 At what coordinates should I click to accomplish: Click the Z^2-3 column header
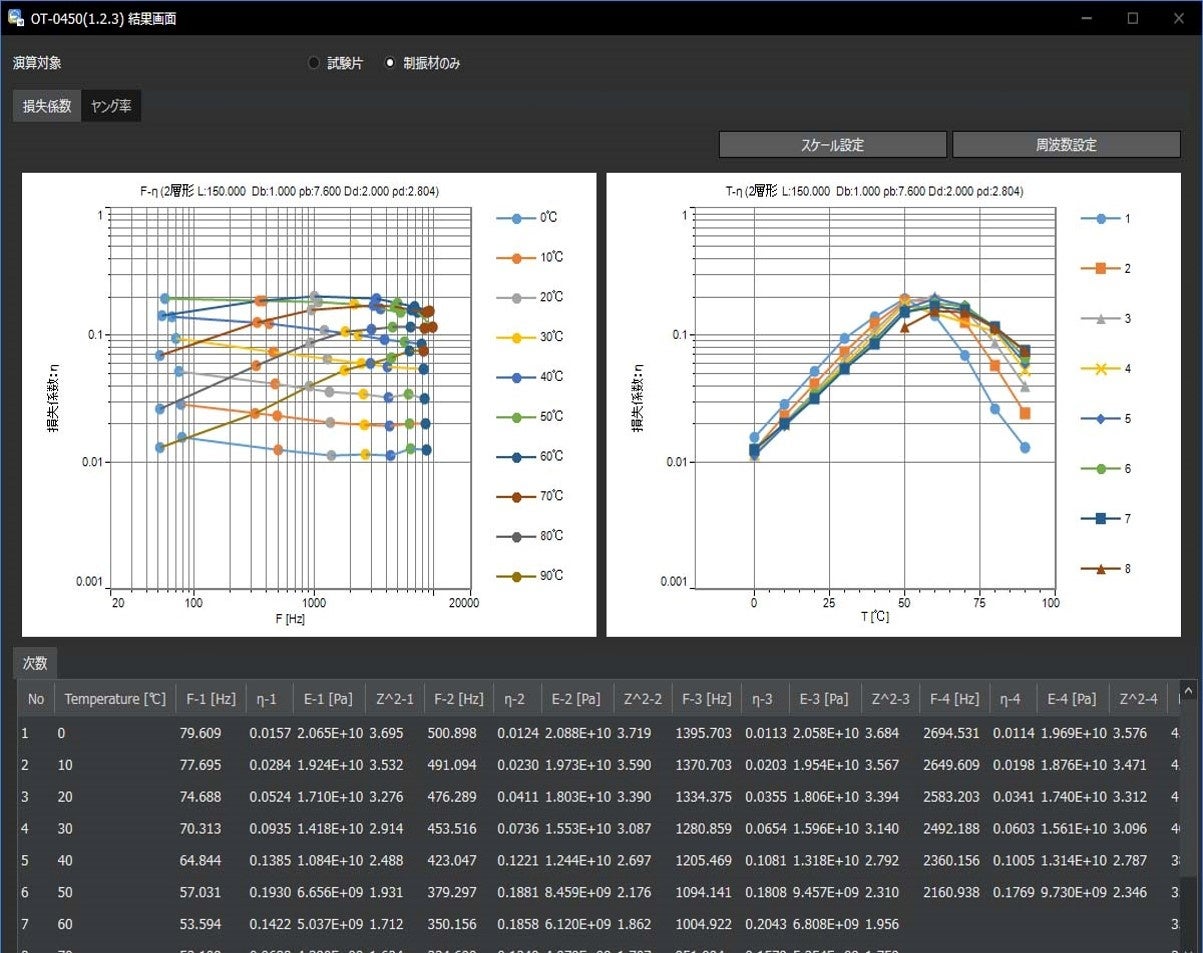click(x=890, y=699)
